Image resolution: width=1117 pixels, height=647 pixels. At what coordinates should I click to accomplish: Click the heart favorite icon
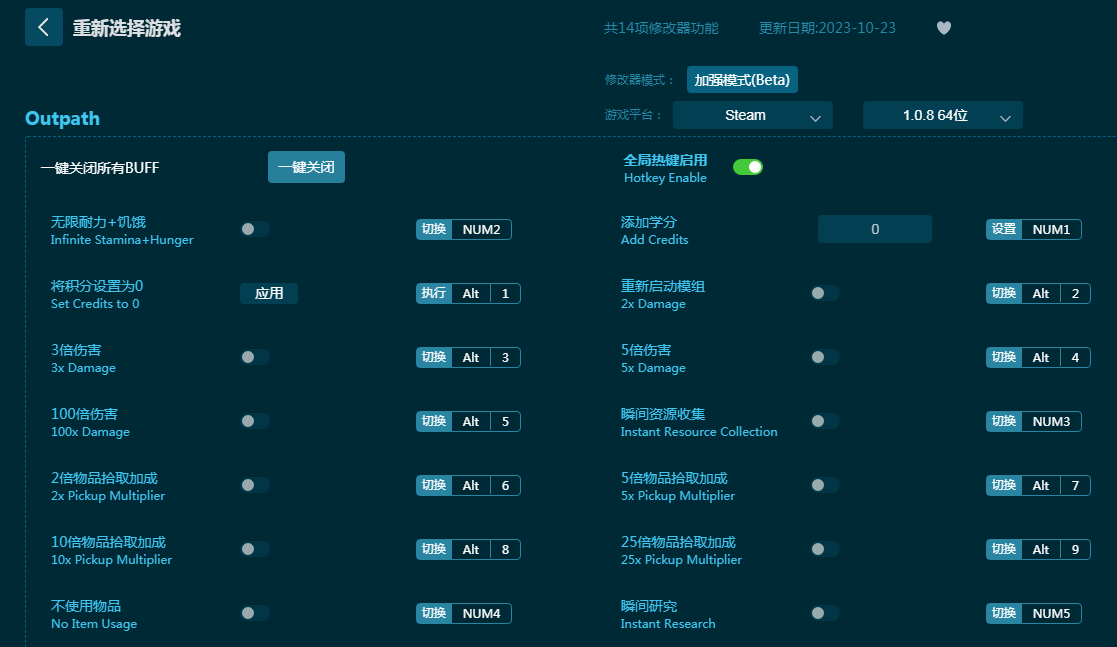pyautogui.click(x=943, y=28)
